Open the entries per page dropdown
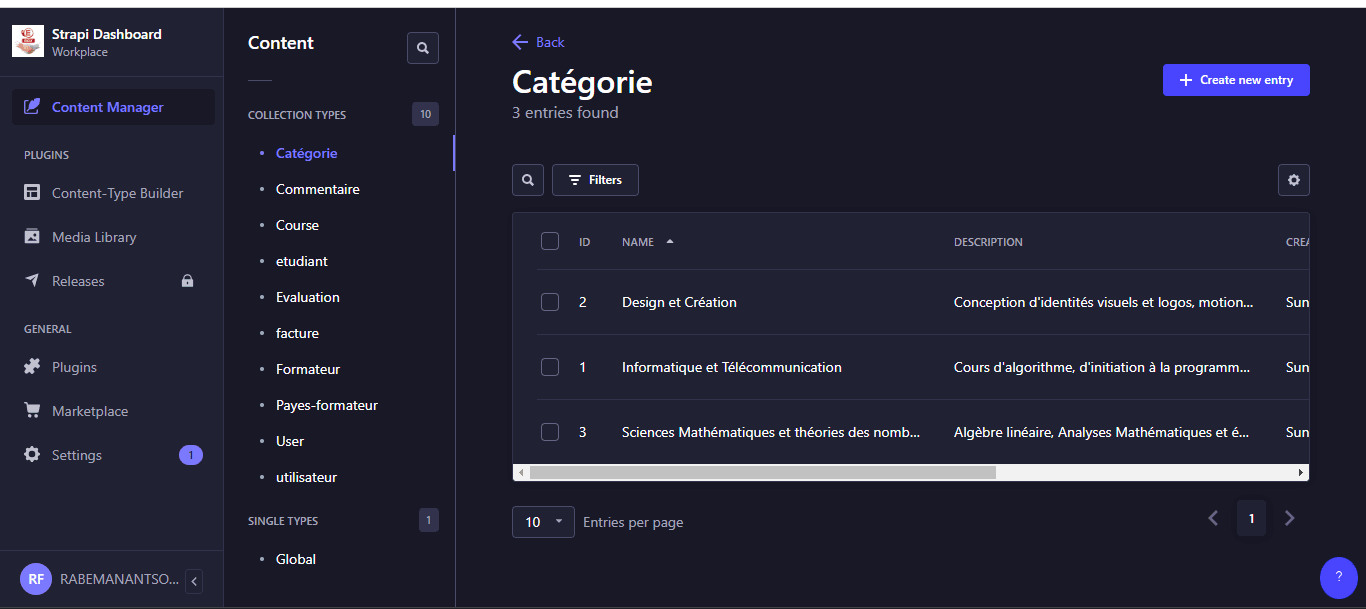1366x609 pixels. 543,522
